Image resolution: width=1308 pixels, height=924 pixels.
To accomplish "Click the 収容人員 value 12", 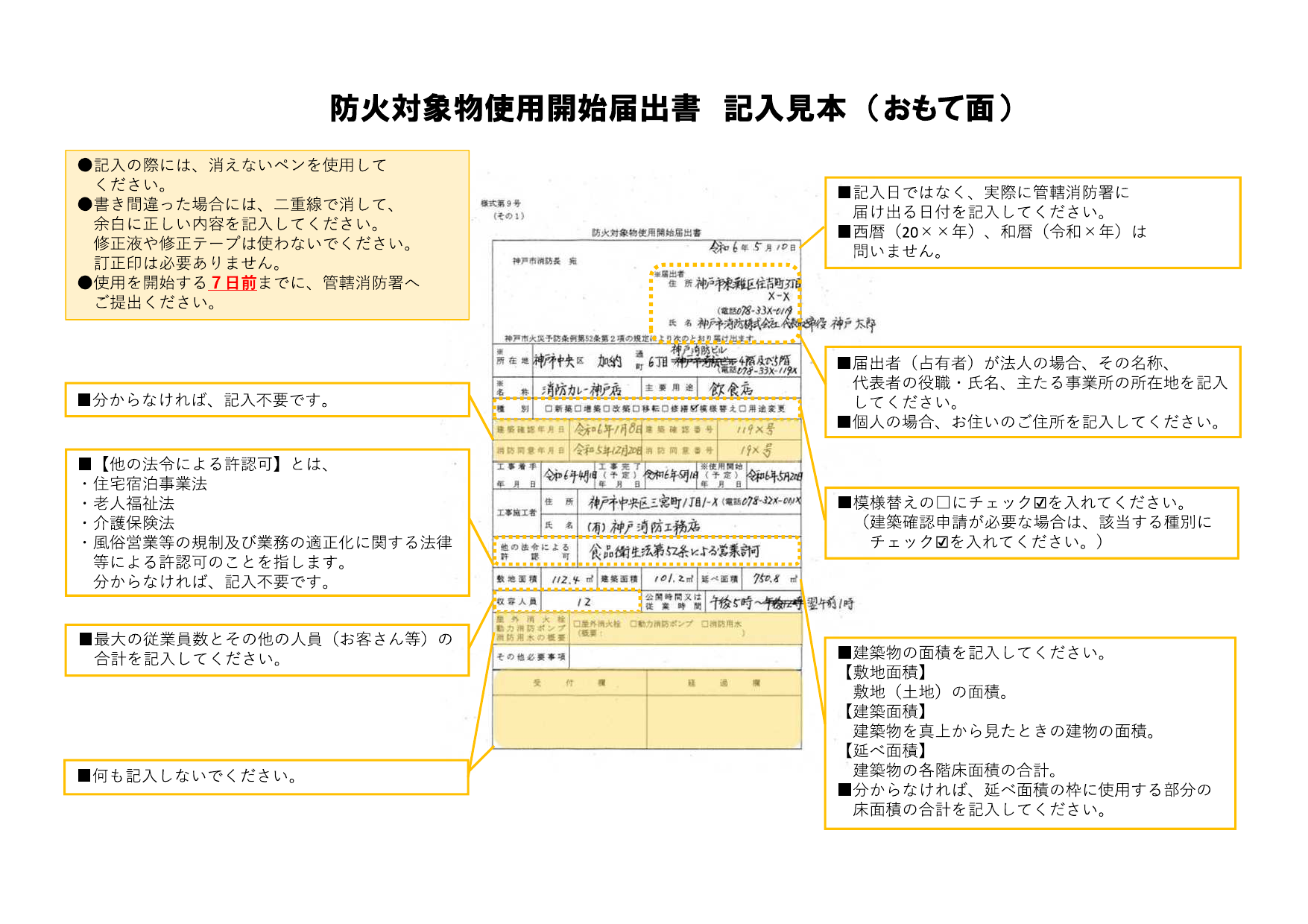I will (584, 602).
